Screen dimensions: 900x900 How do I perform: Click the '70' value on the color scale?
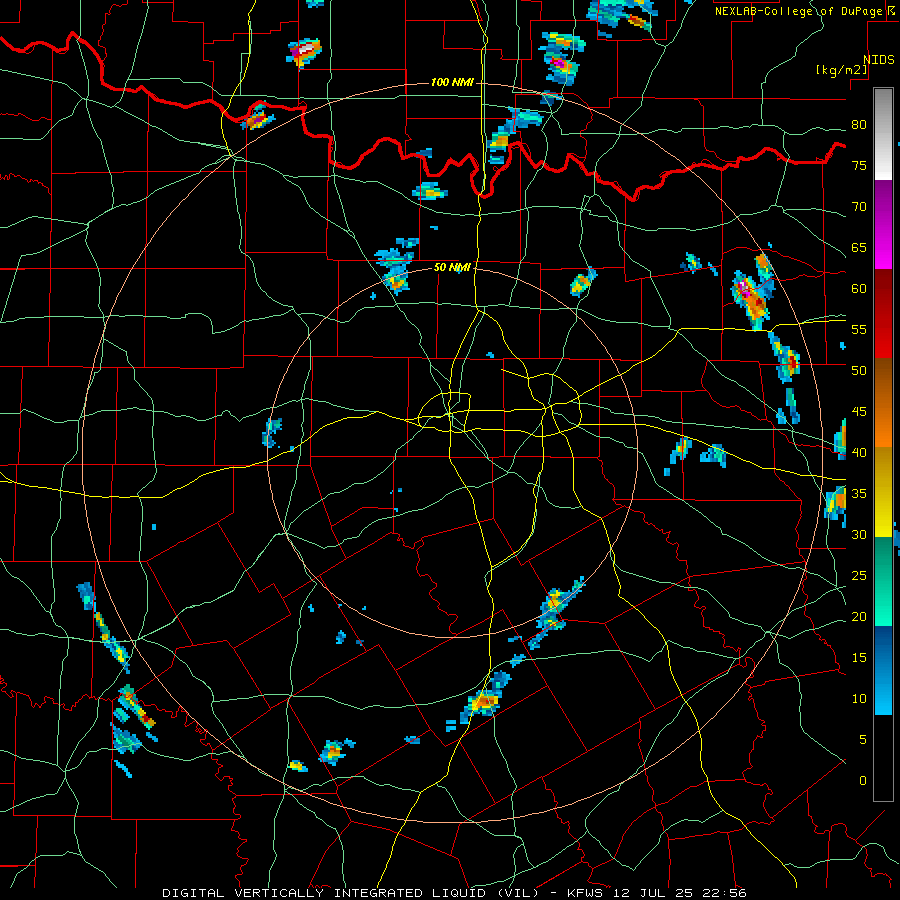(x=859, y=207)
